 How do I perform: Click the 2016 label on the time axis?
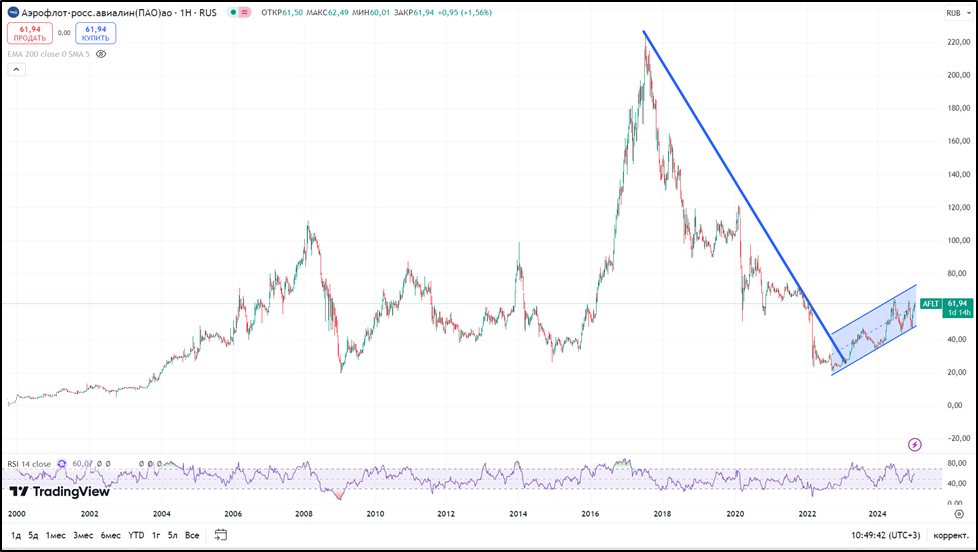click(590, 514)
